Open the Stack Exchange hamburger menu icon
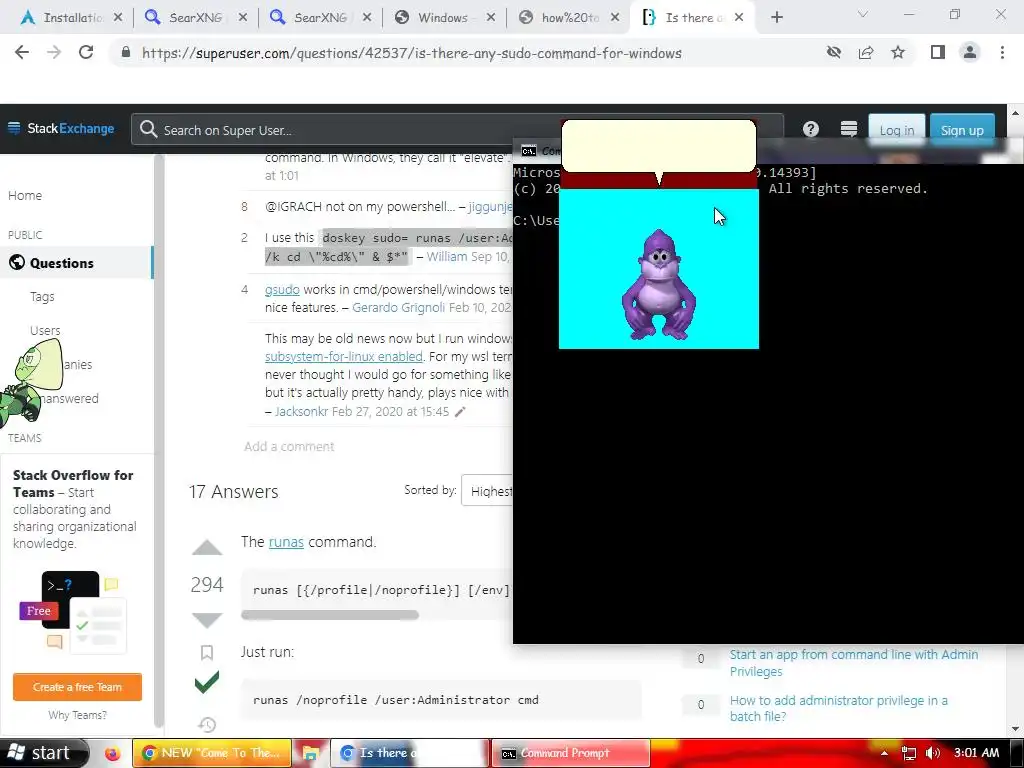The image size is (1024, 768). 14,128
